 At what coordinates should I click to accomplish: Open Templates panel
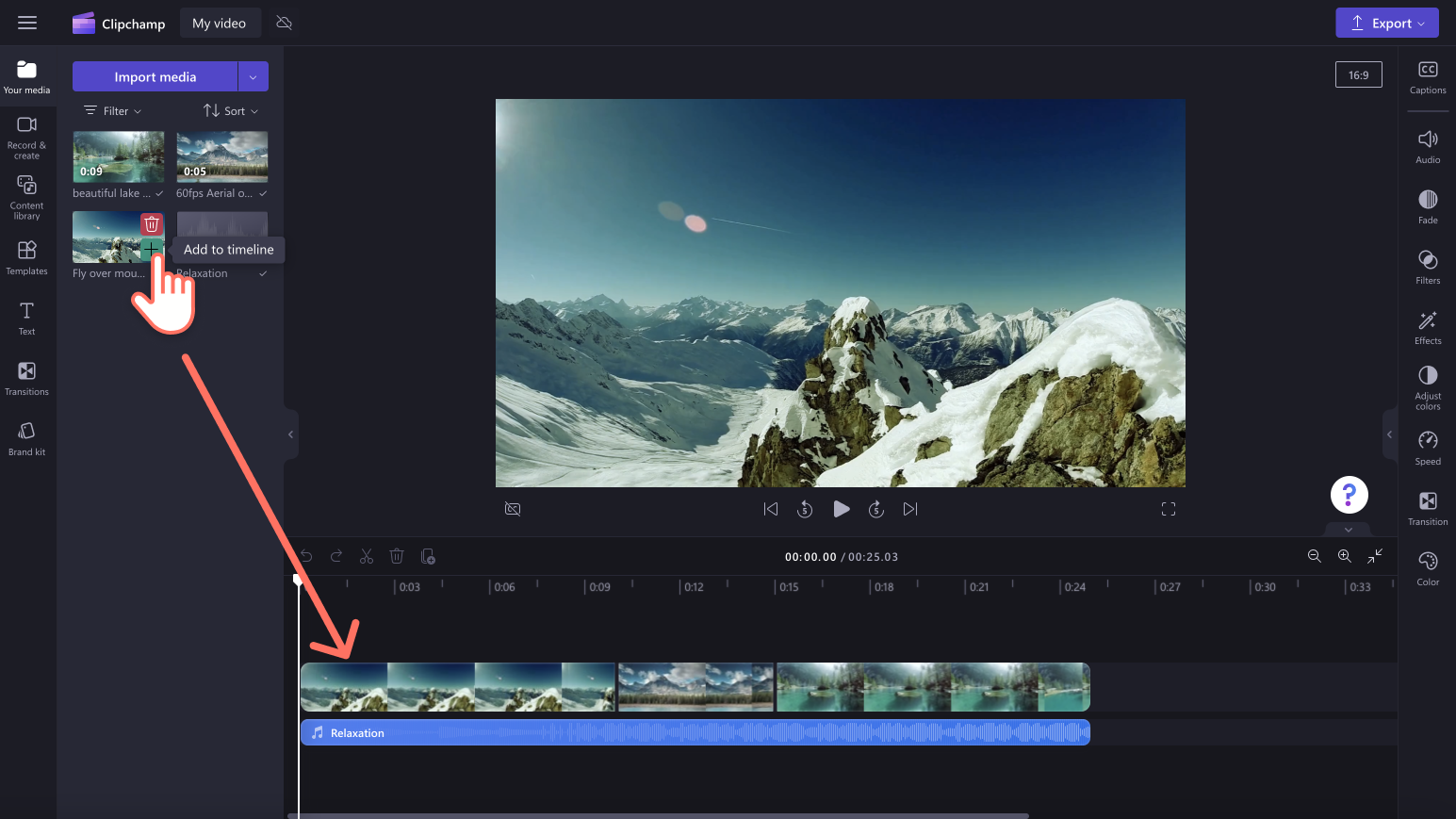coord(26,258)
